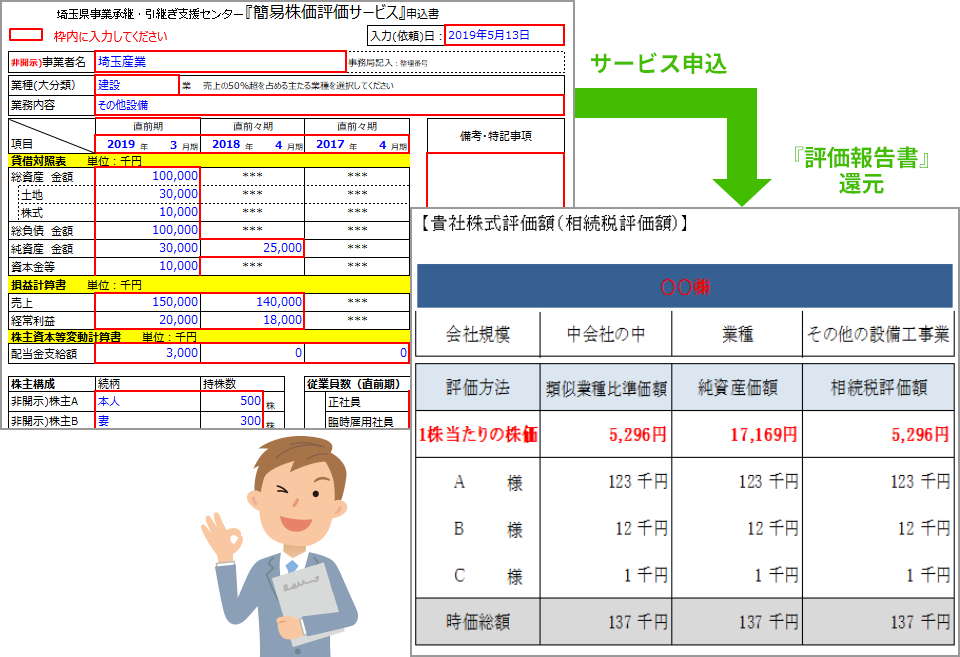Select the net assets cell showing 25,000
960x657 pixels.
pos(252,247)
